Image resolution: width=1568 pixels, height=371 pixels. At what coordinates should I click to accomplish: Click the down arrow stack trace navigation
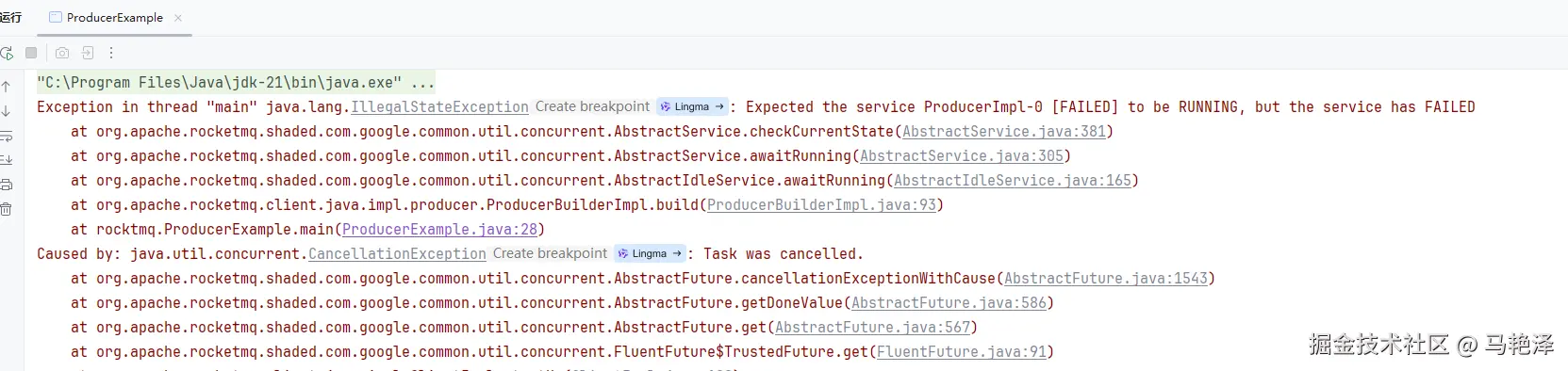coord(6,111)
